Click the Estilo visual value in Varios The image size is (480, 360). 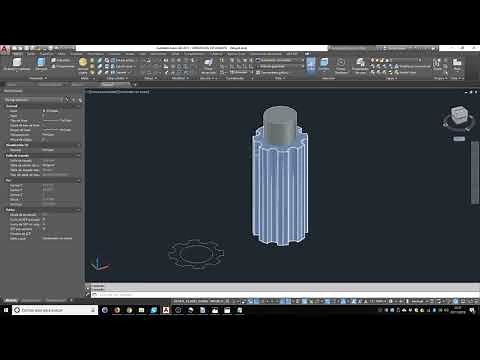tap(57, 238)
